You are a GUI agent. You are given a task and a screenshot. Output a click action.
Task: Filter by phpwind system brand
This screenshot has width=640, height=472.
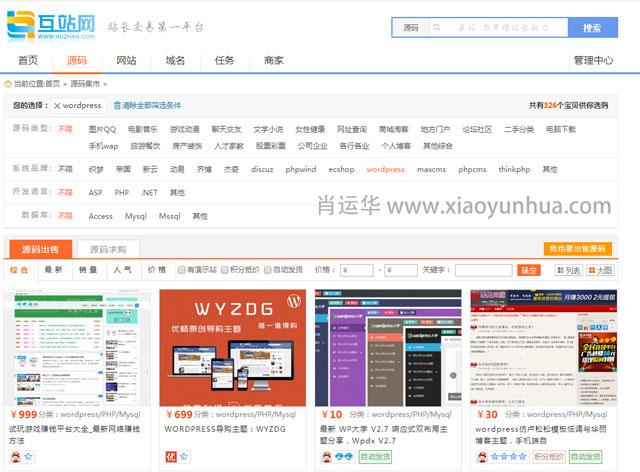pos(301,169)
